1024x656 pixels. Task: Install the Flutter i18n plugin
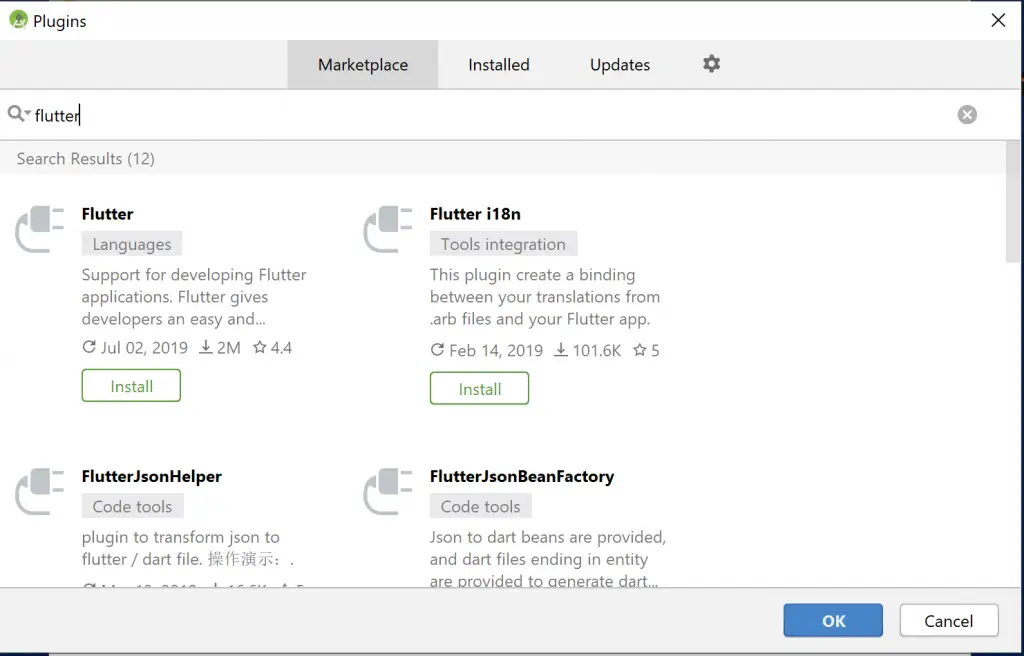click(x=479, y=389)
